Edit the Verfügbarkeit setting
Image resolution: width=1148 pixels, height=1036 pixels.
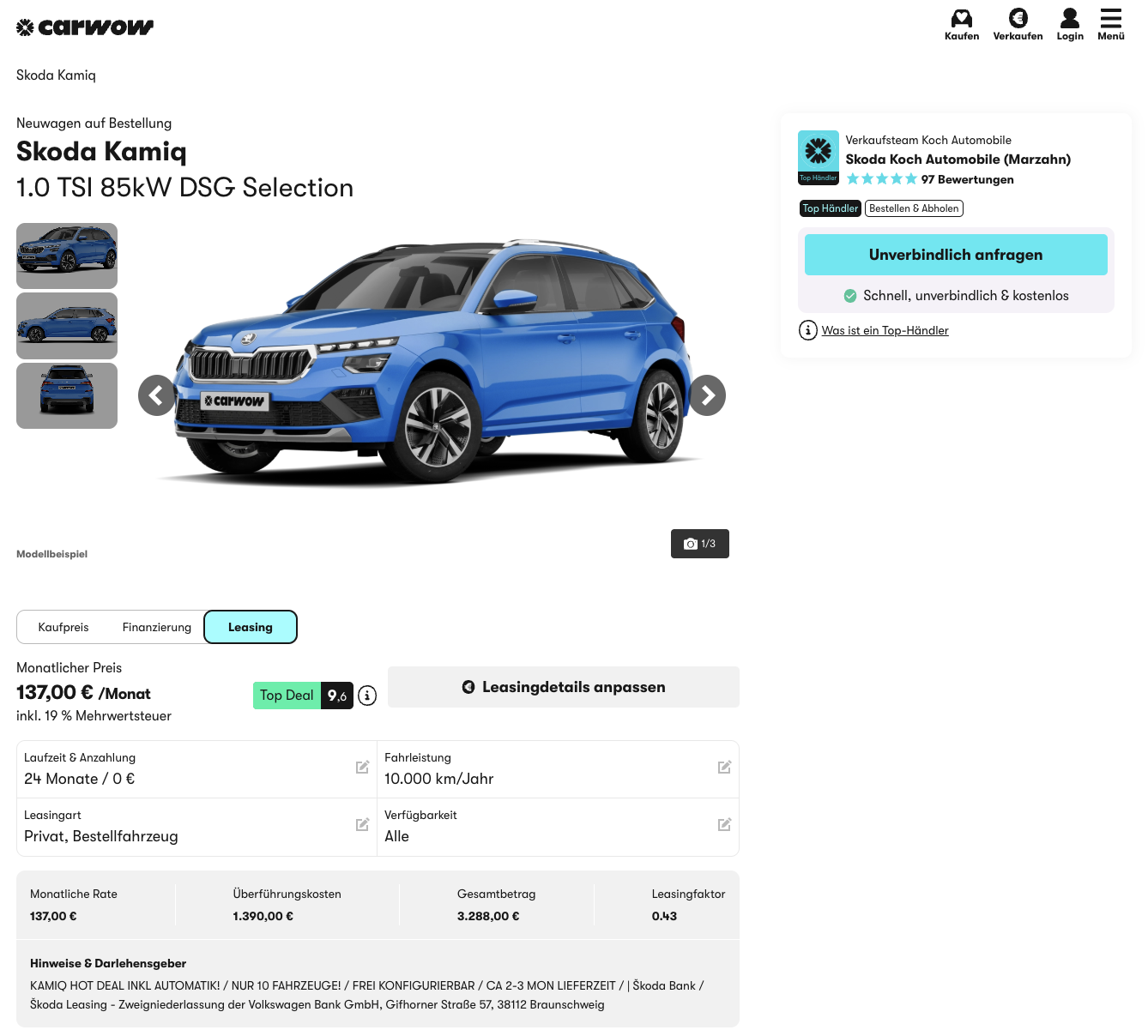point(724,824)
